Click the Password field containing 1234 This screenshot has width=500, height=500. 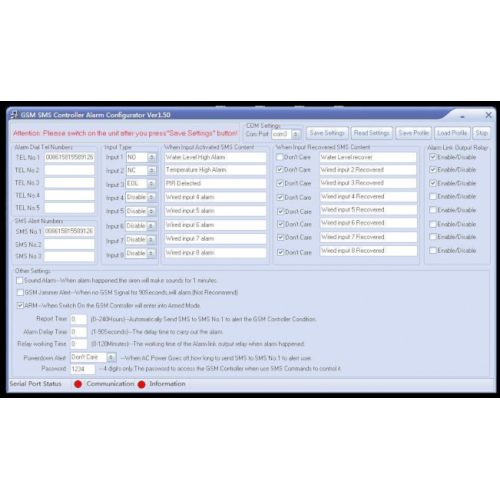pos(83,369)
